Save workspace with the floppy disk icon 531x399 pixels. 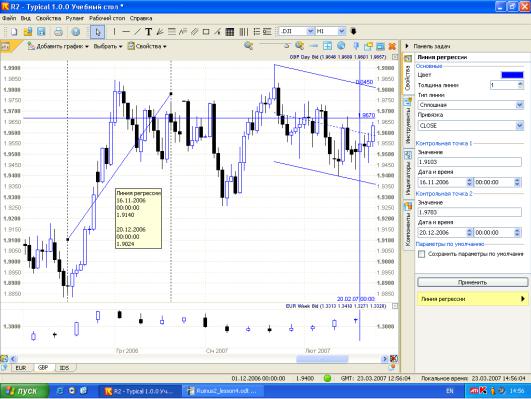click(41, 32)
